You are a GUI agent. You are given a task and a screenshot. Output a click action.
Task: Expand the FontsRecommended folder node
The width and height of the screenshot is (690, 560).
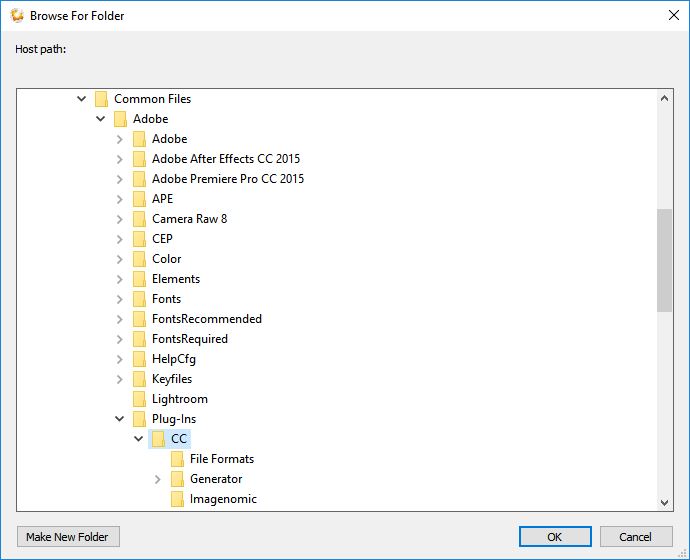120,319
